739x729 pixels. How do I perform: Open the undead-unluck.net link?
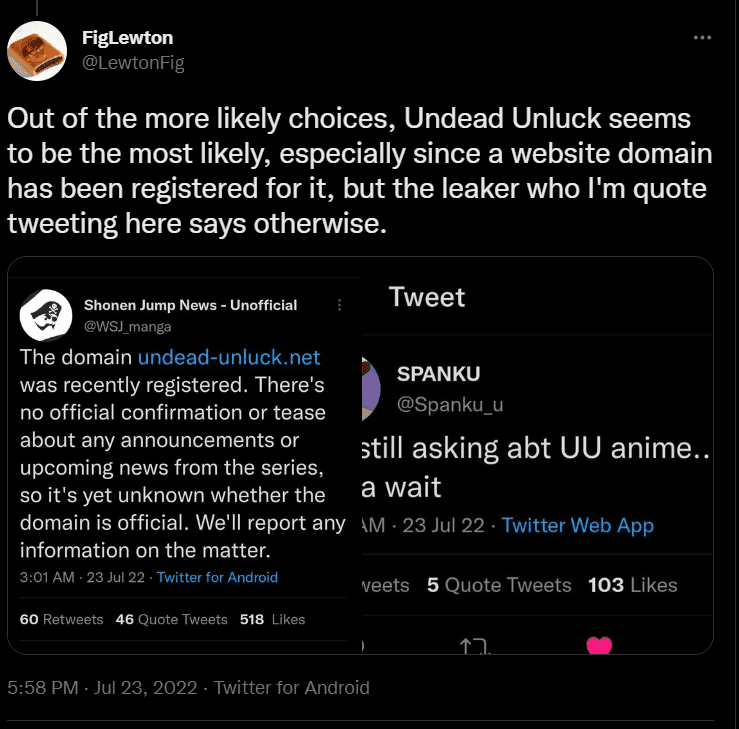click(229, 357)
